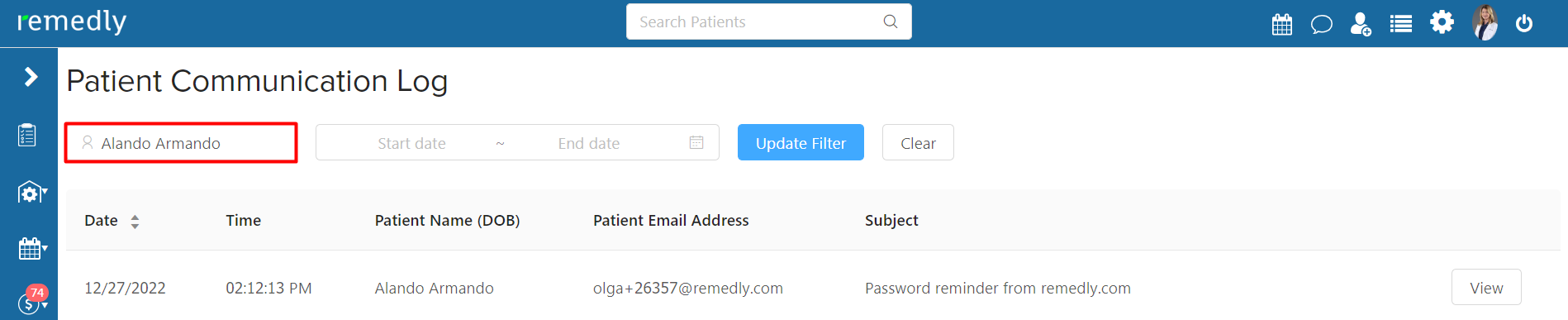
Task: Select the Start date field
Action: point(411,143)
